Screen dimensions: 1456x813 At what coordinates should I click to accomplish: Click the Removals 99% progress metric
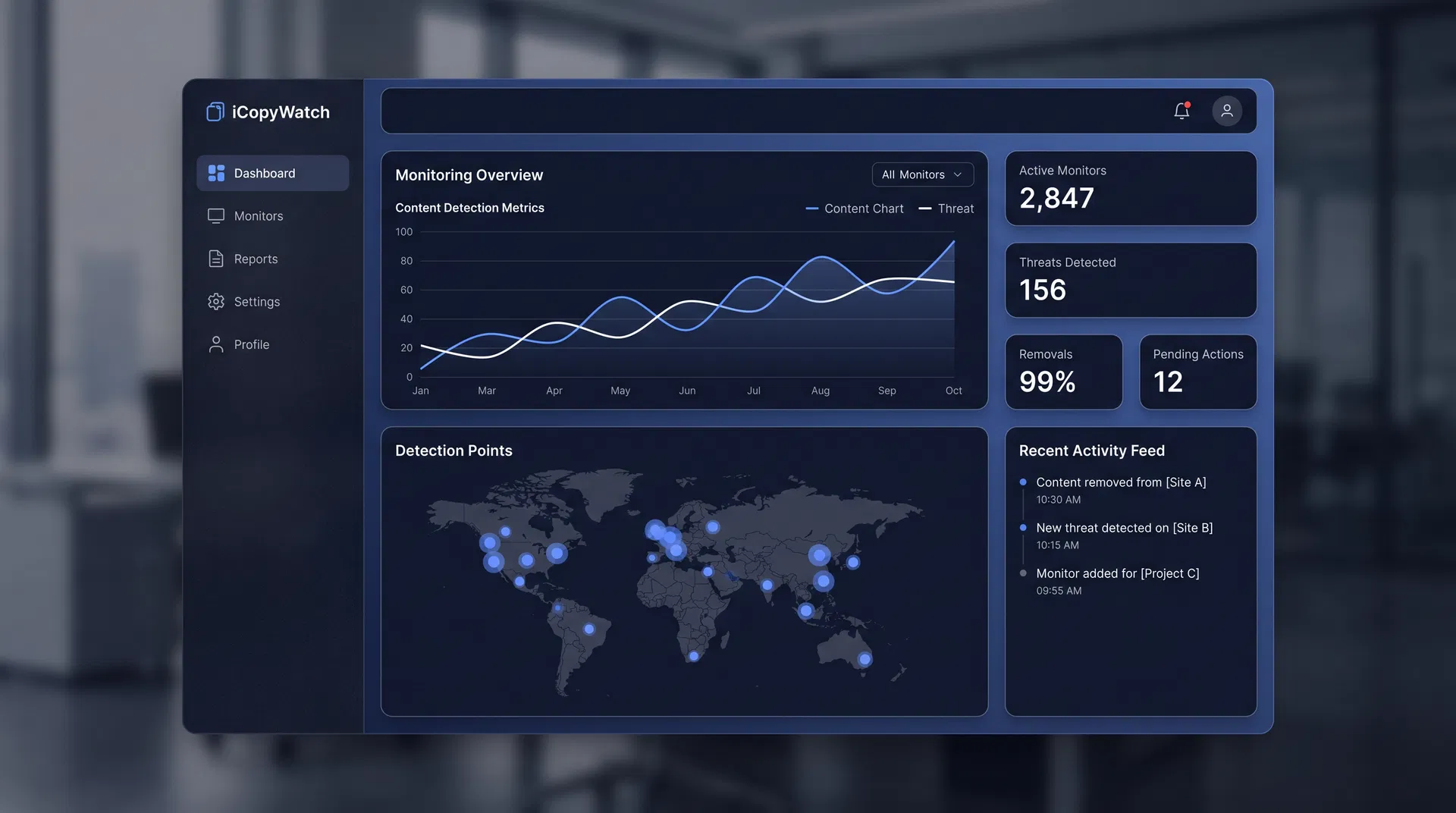1063,372
